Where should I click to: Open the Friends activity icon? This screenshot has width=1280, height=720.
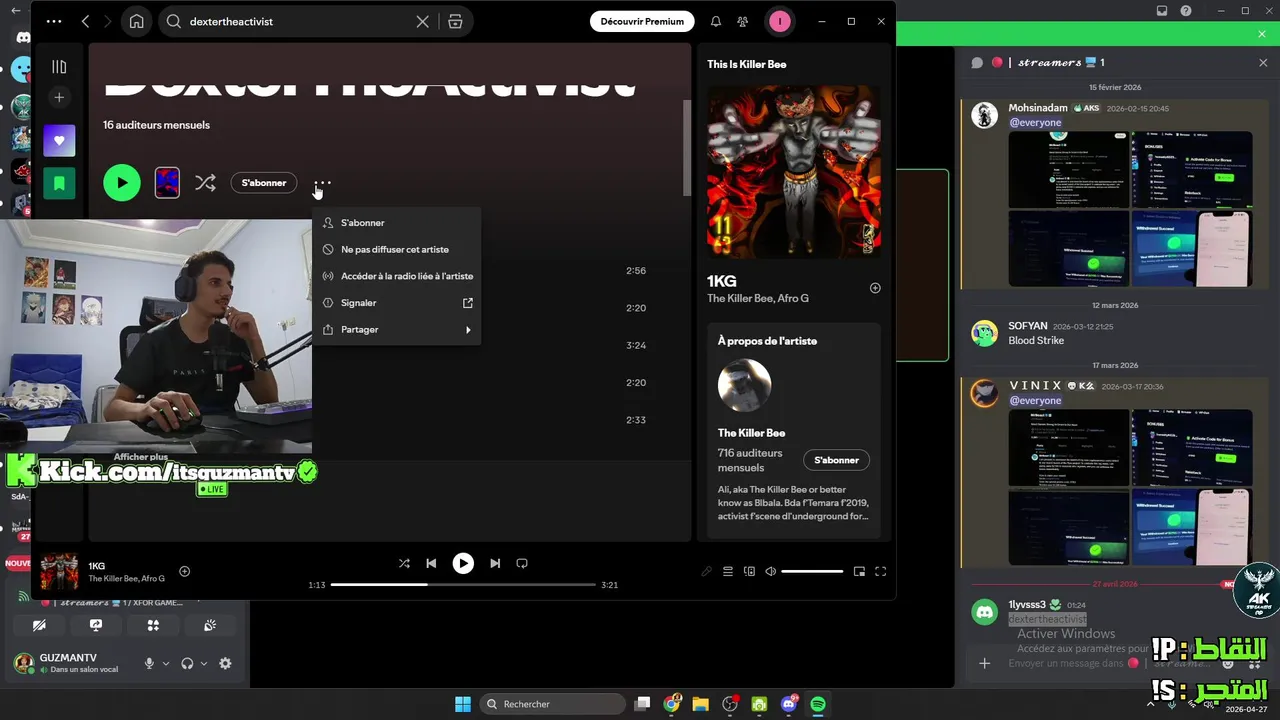pyautogui.click(x=742, y=21)
